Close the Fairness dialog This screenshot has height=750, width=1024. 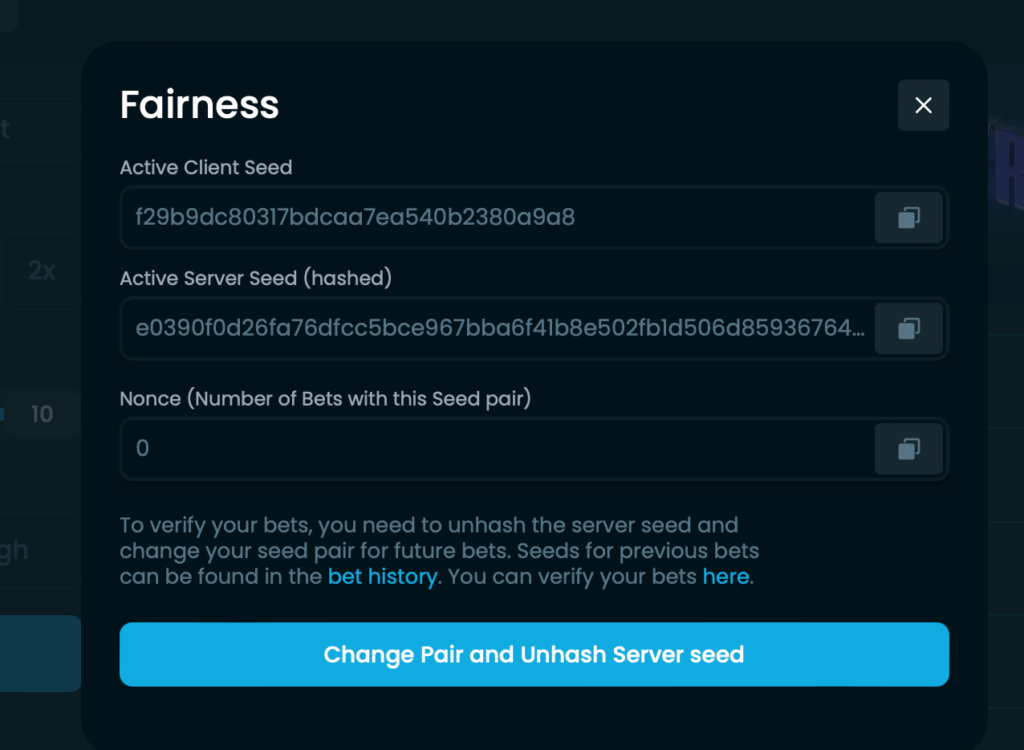click(923, 105)
